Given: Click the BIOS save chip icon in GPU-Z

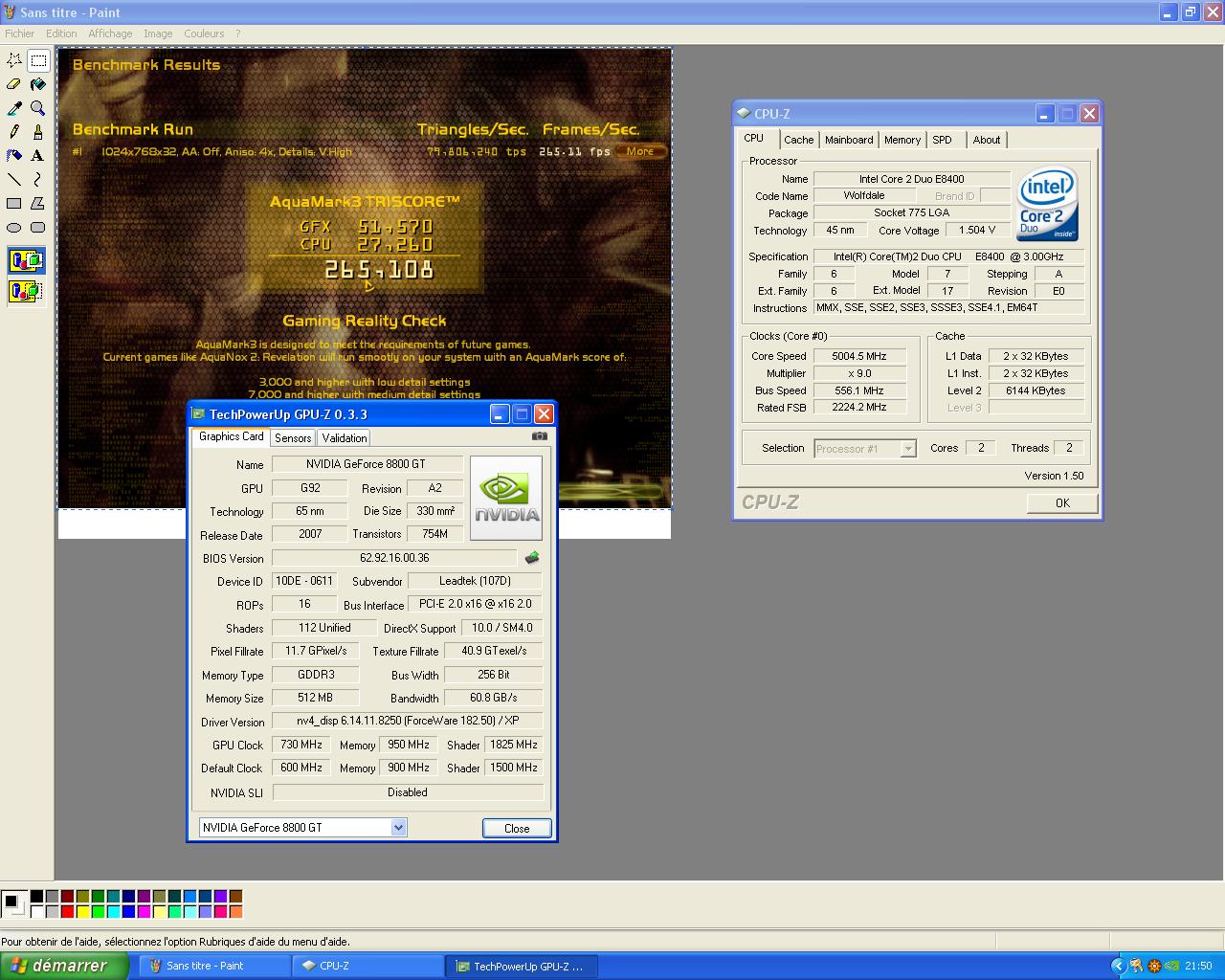Looking at the screenshot, I should click(532, 557).
